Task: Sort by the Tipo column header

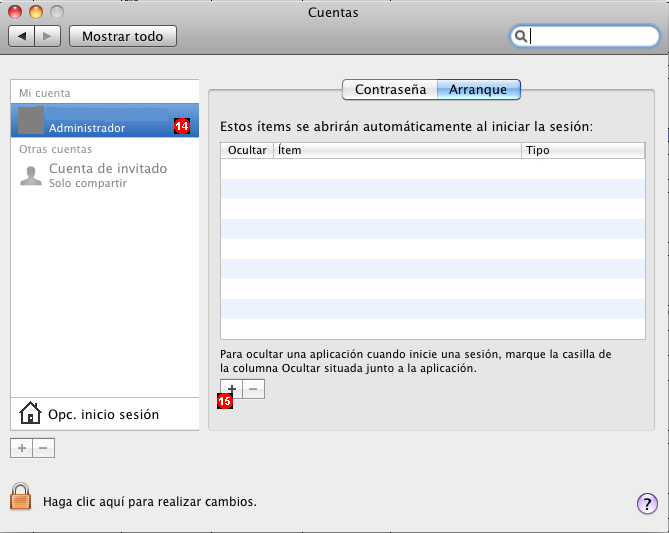Action: (x=583, y=150)
